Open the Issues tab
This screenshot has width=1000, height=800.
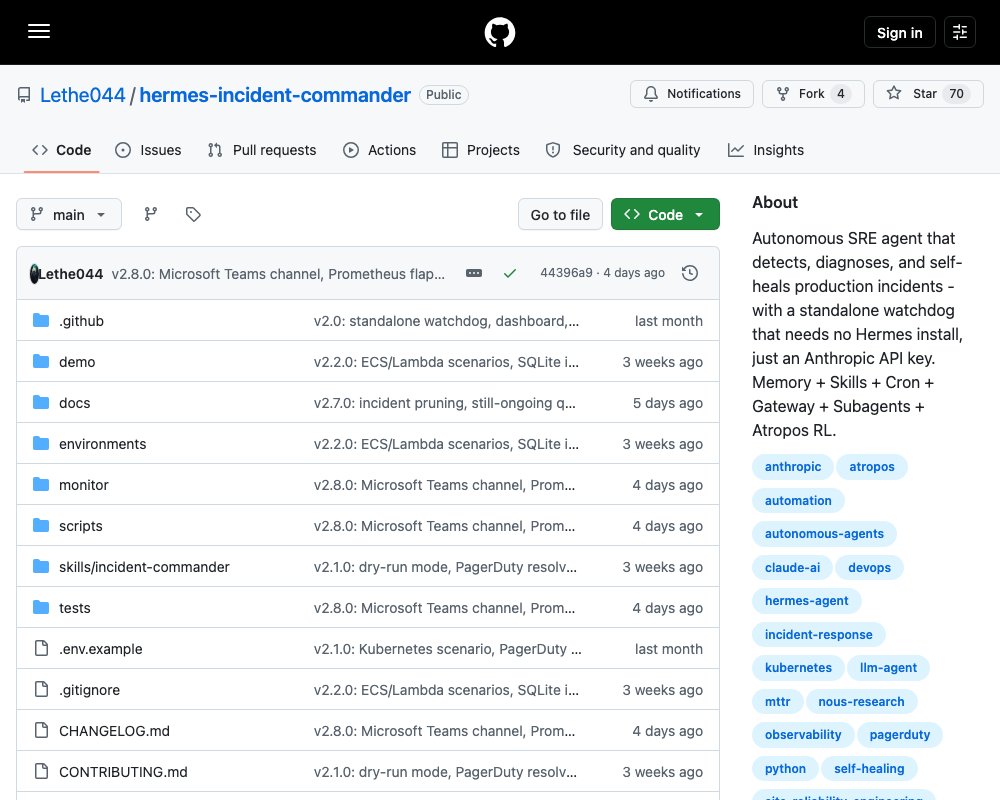point(148,150)
